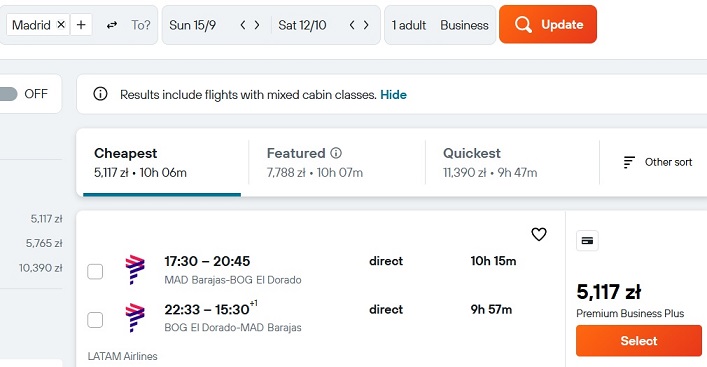Go to next return date
707x367 pixels.
[x=366, y=25]
